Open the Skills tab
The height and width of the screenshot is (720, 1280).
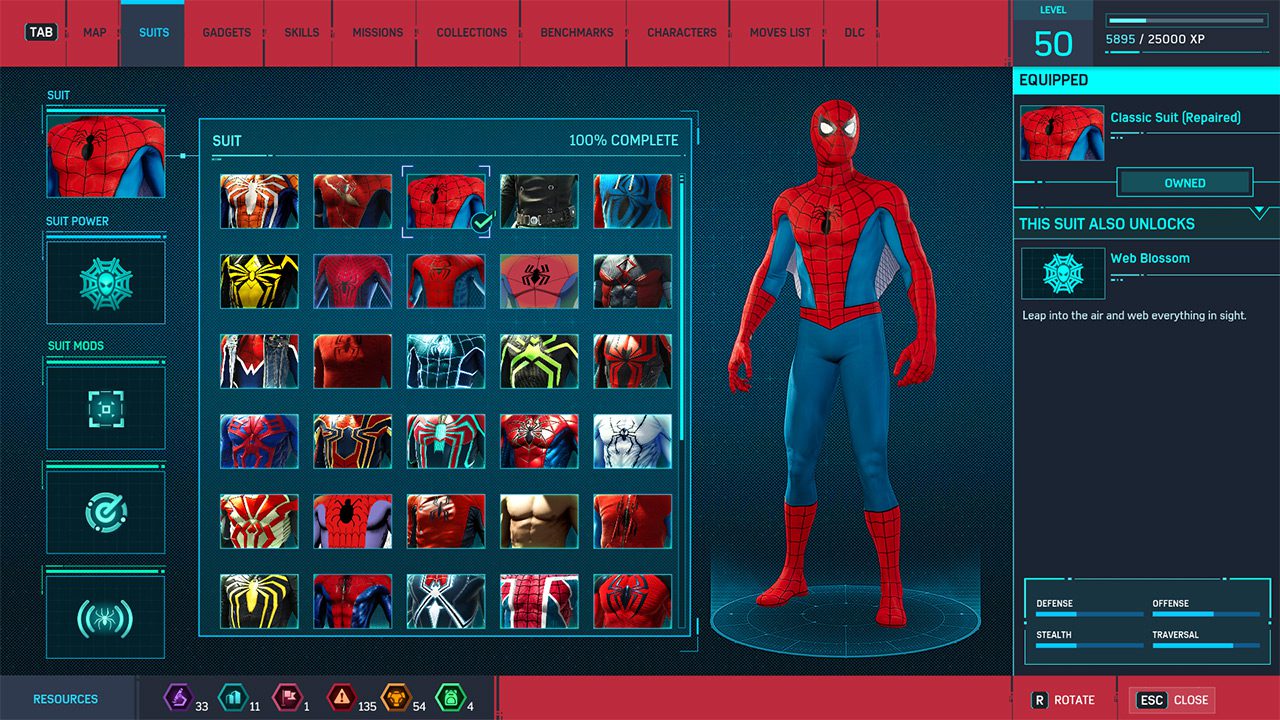pos(301,33)
